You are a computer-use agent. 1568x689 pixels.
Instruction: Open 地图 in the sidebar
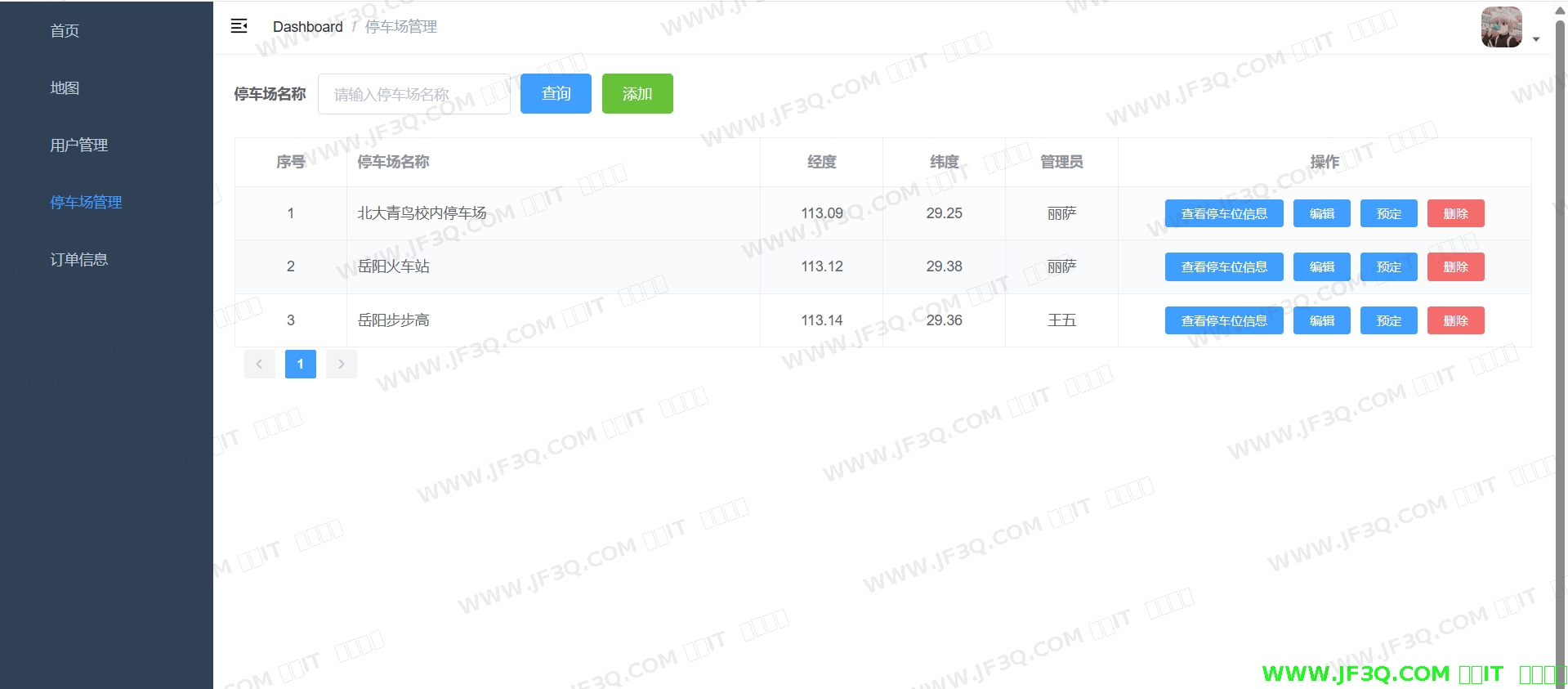65,88
